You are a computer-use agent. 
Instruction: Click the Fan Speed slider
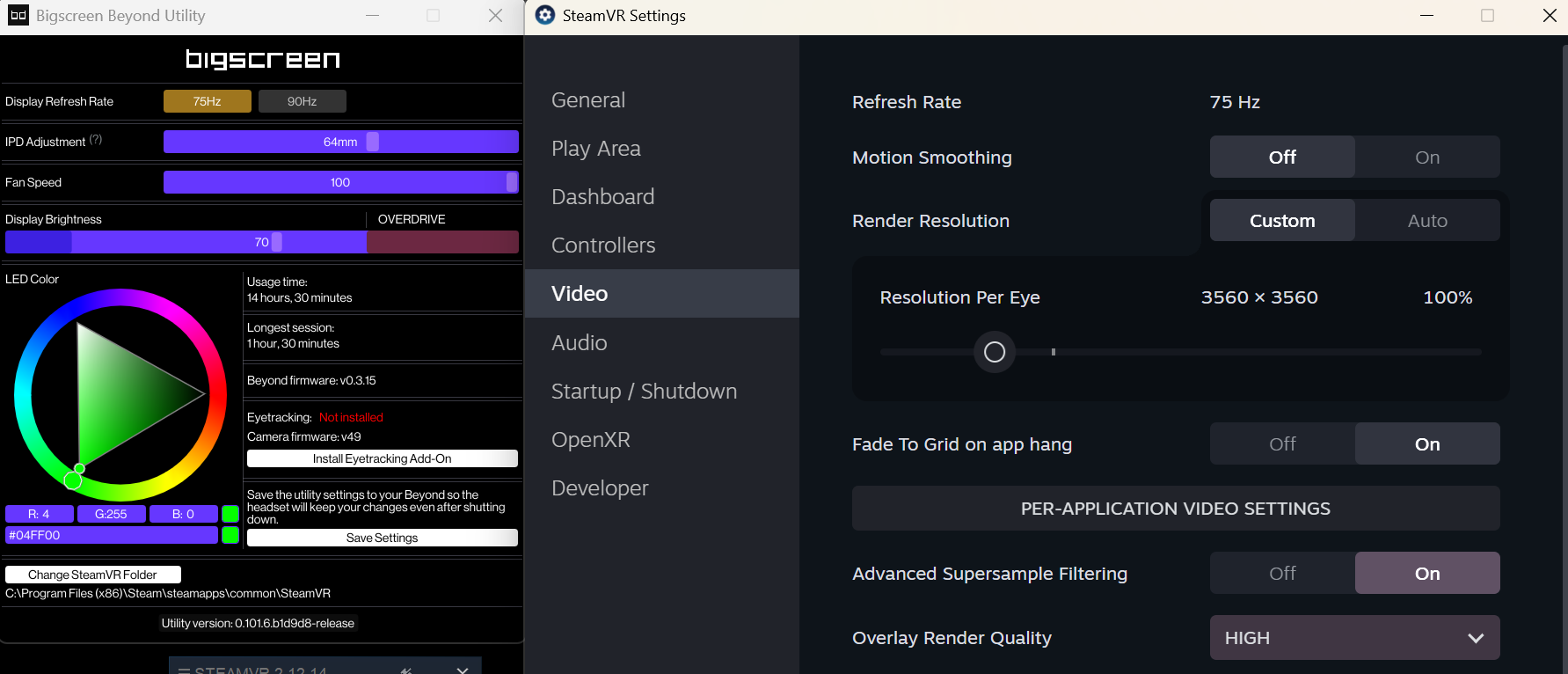(341, 182)
